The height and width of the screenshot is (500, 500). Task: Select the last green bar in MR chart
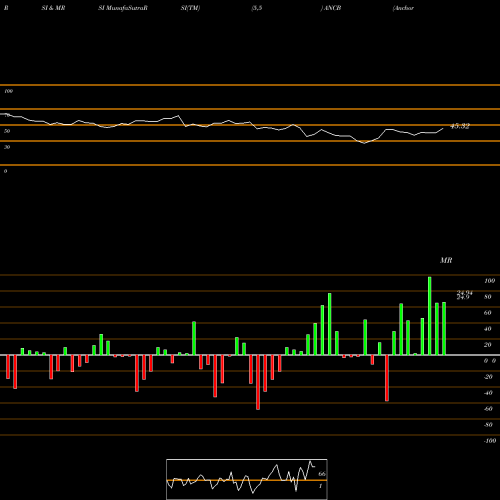click(x=444, y=329)
